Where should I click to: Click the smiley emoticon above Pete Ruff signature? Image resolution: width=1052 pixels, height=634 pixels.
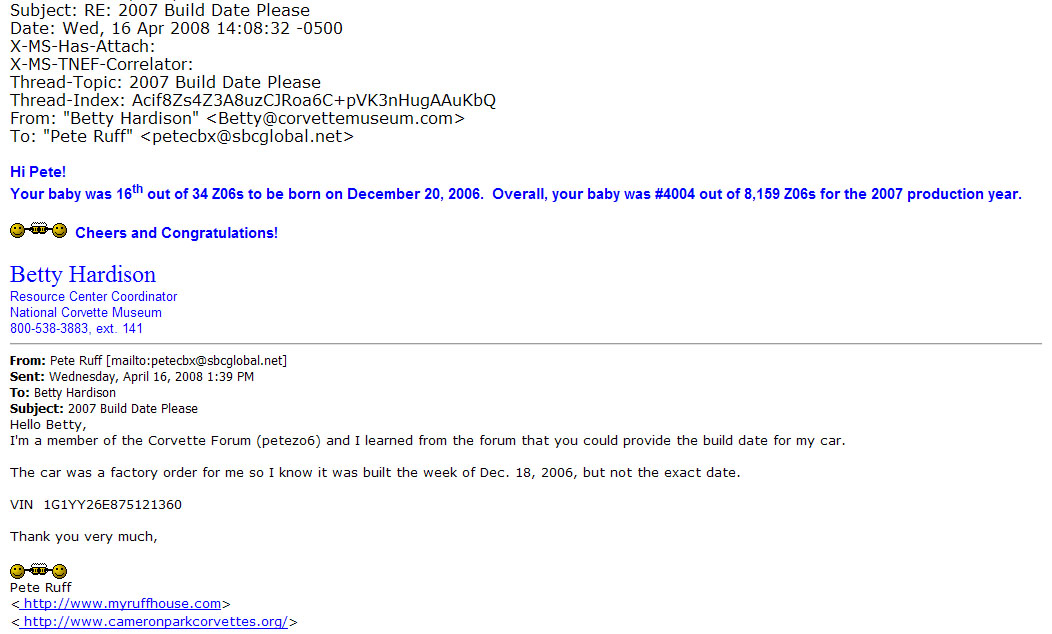39,571
